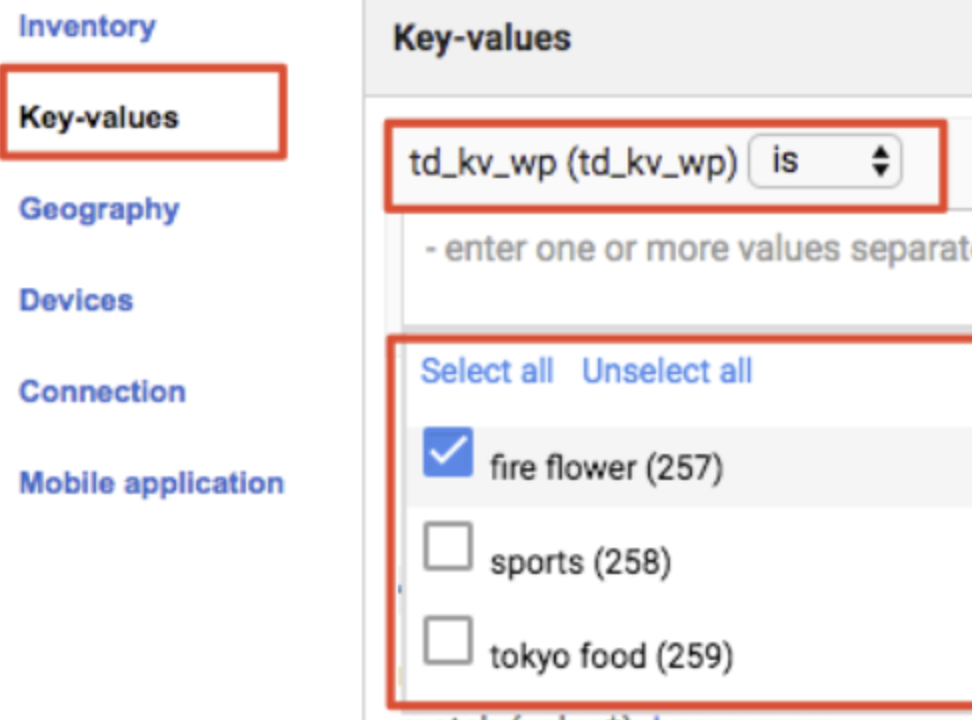Viewport: 972px width, 720px height.
Task: Open the Inventory targeting section
Action: tap(87, 26)
